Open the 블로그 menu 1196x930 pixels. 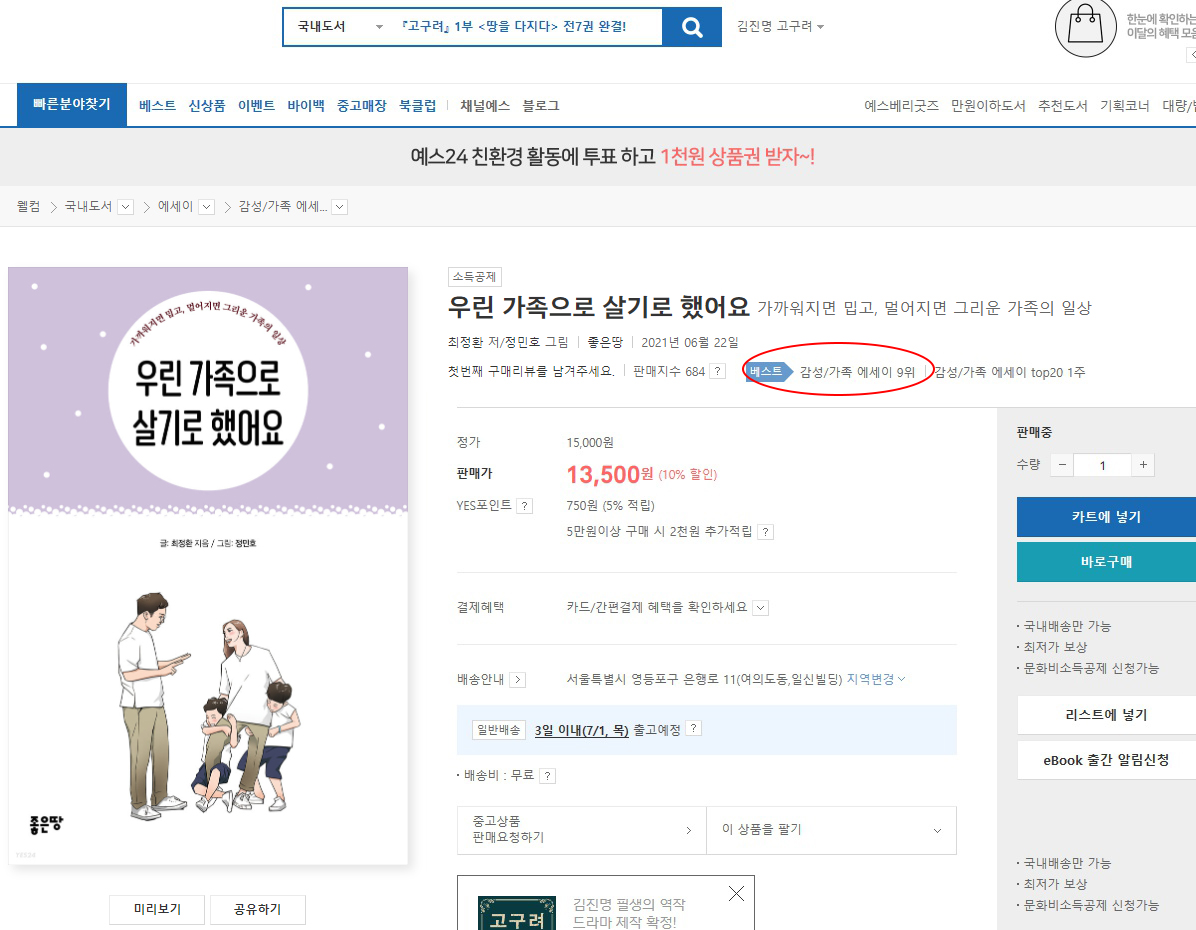[541, 105]
